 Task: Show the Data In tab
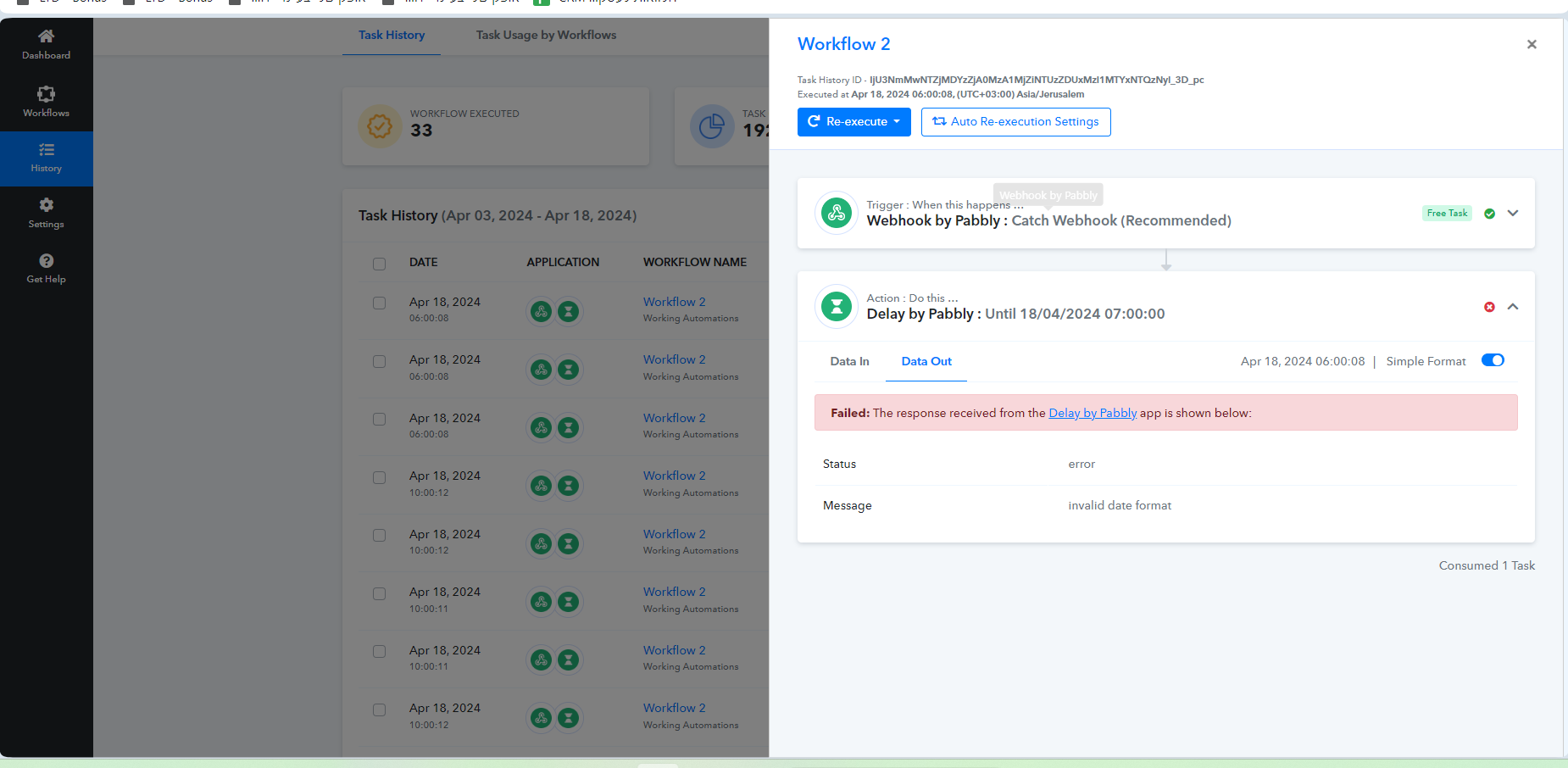coord(849,361)
